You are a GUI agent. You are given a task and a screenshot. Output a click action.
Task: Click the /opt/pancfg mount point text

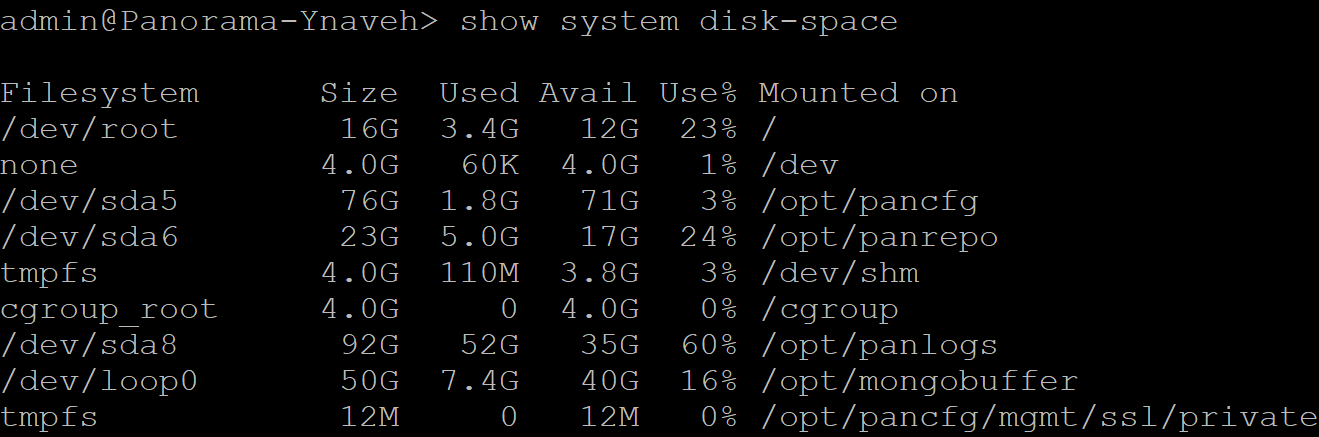click(868, 201)
